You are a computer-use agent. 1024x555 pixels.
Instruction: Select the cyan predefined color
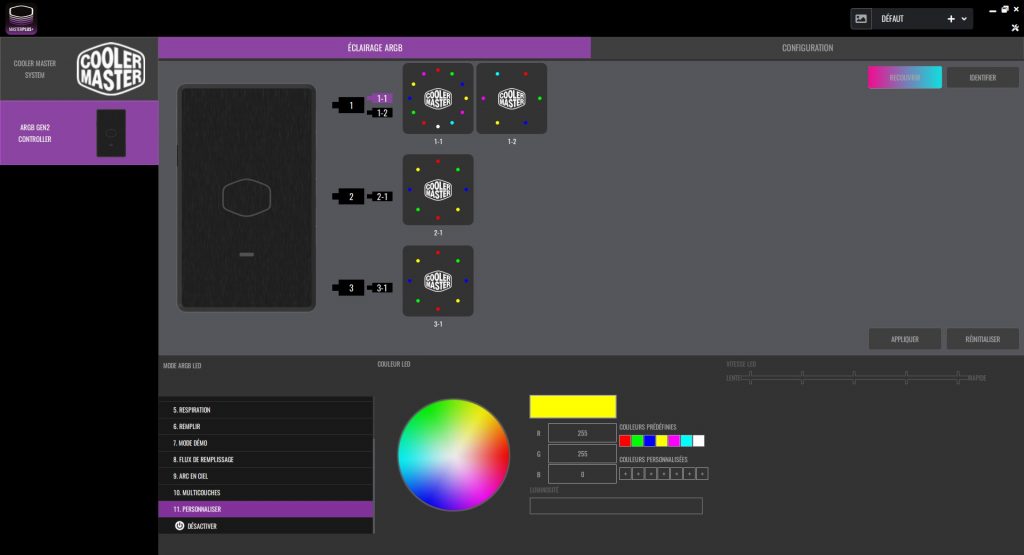coord(686,441)
